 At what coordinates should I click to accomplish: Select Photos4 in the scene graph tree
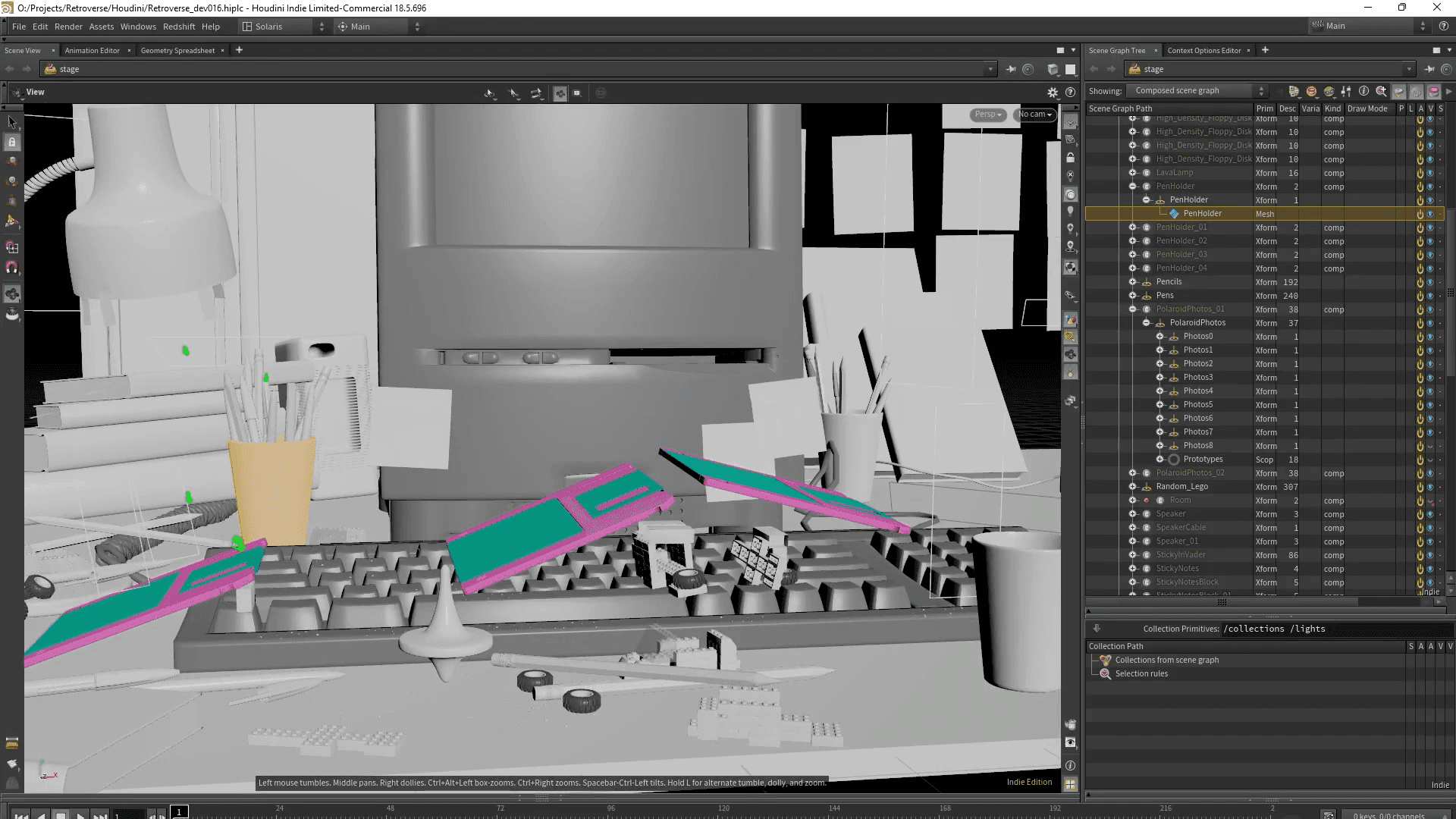point(1197,391)
